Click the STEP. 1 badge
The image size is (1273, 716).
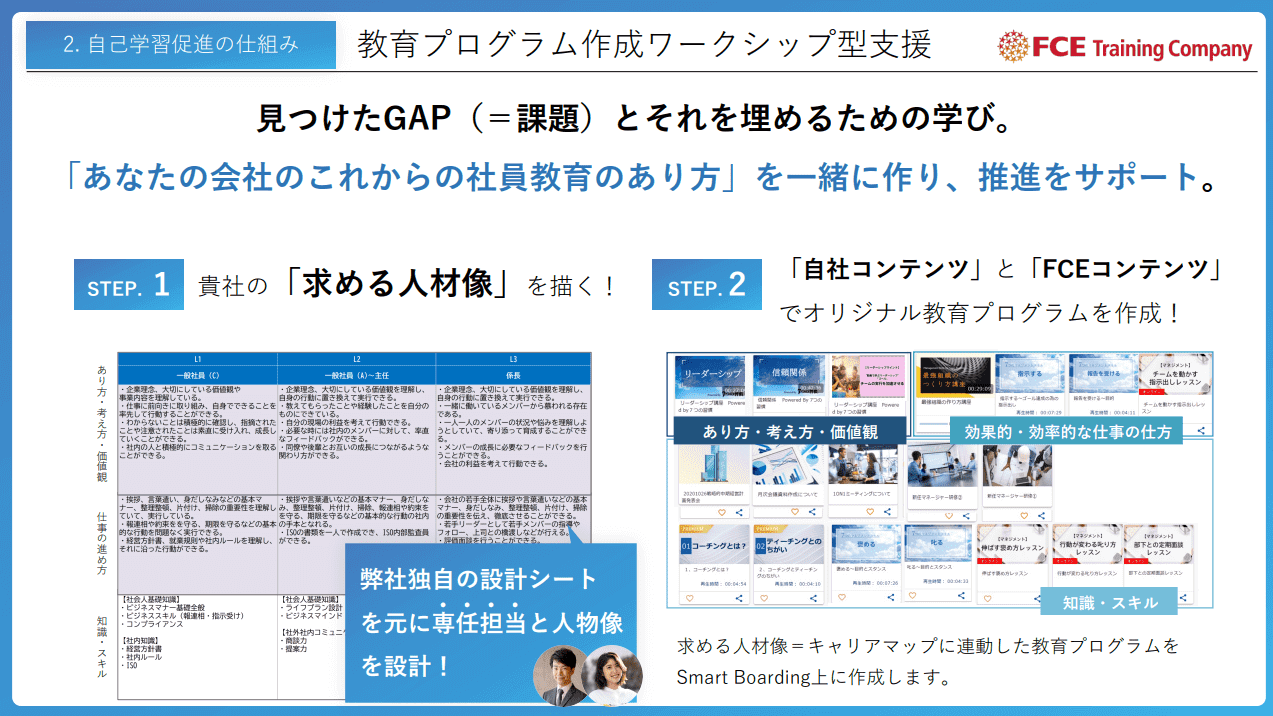pyautogui.click(x=128, y=286)
